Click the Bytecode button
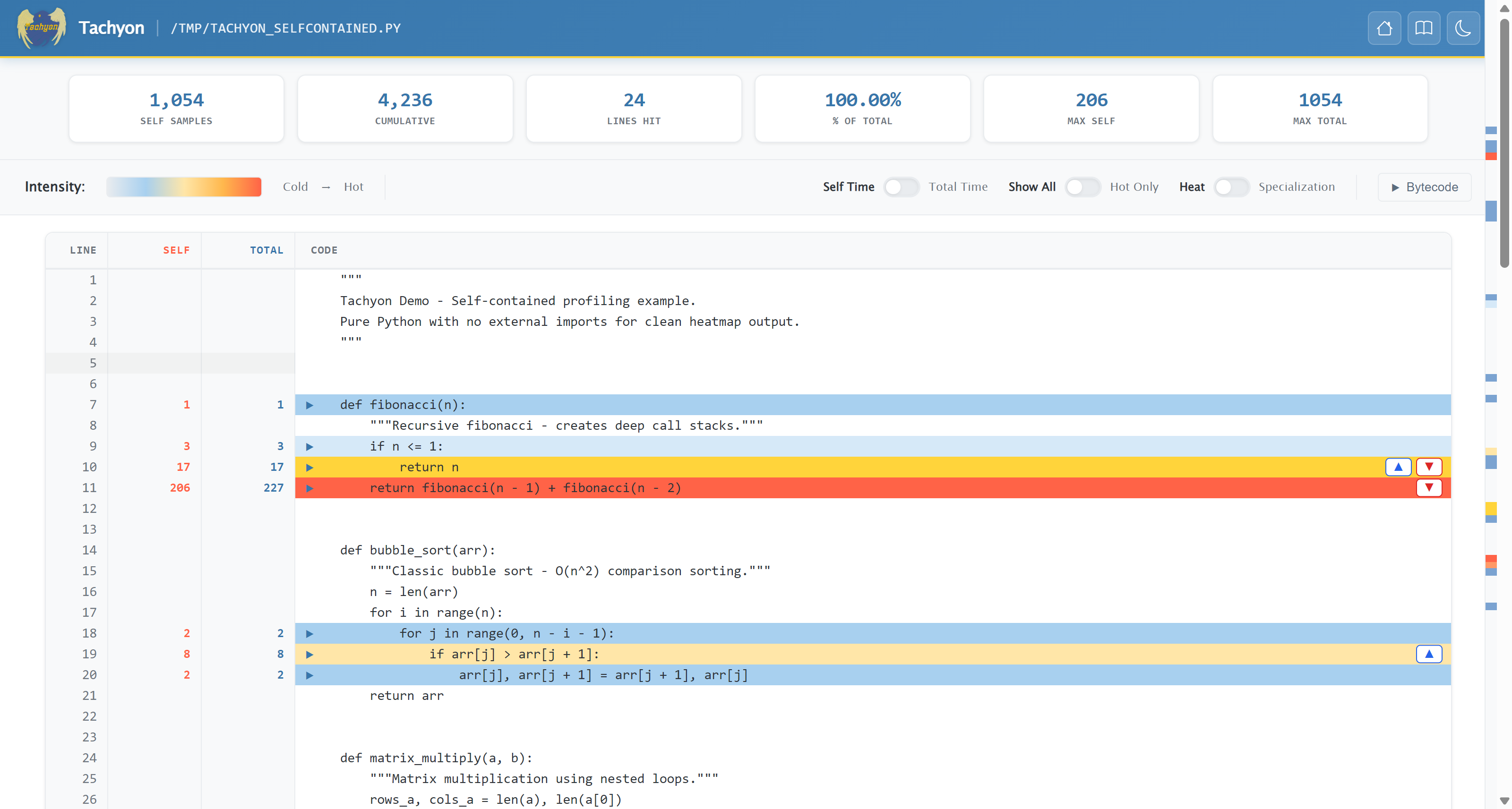 click(x=1424, y=187)
